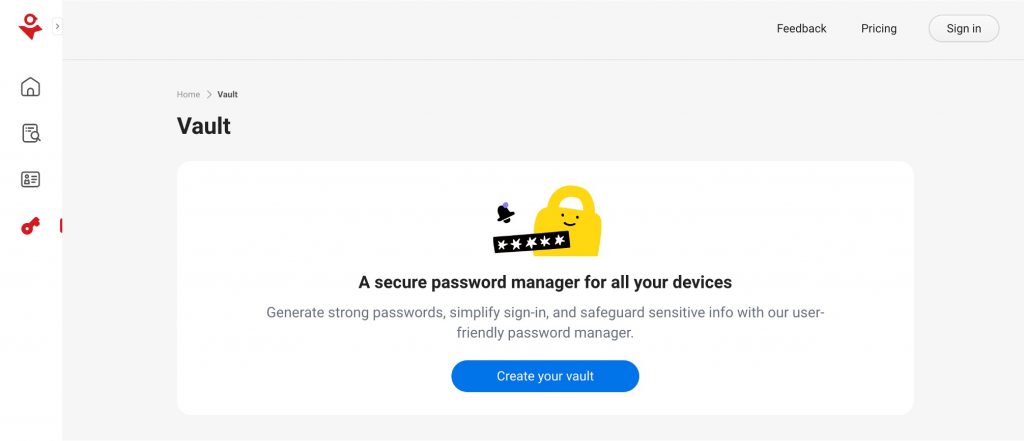This screenshot has width=1024, height=441.
Task: Click the black bell illustration icon
Action: click(506, 212)
